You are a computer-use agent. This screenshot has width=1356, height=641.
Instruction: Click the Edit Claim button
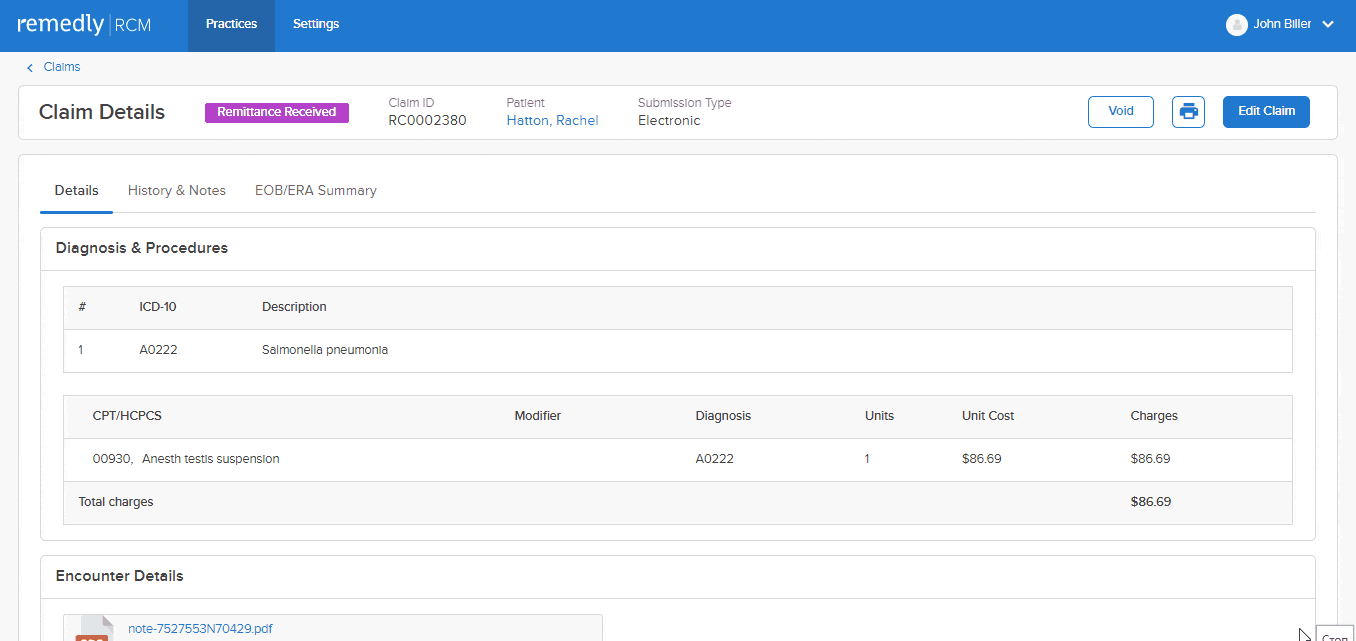(1266, 112)
